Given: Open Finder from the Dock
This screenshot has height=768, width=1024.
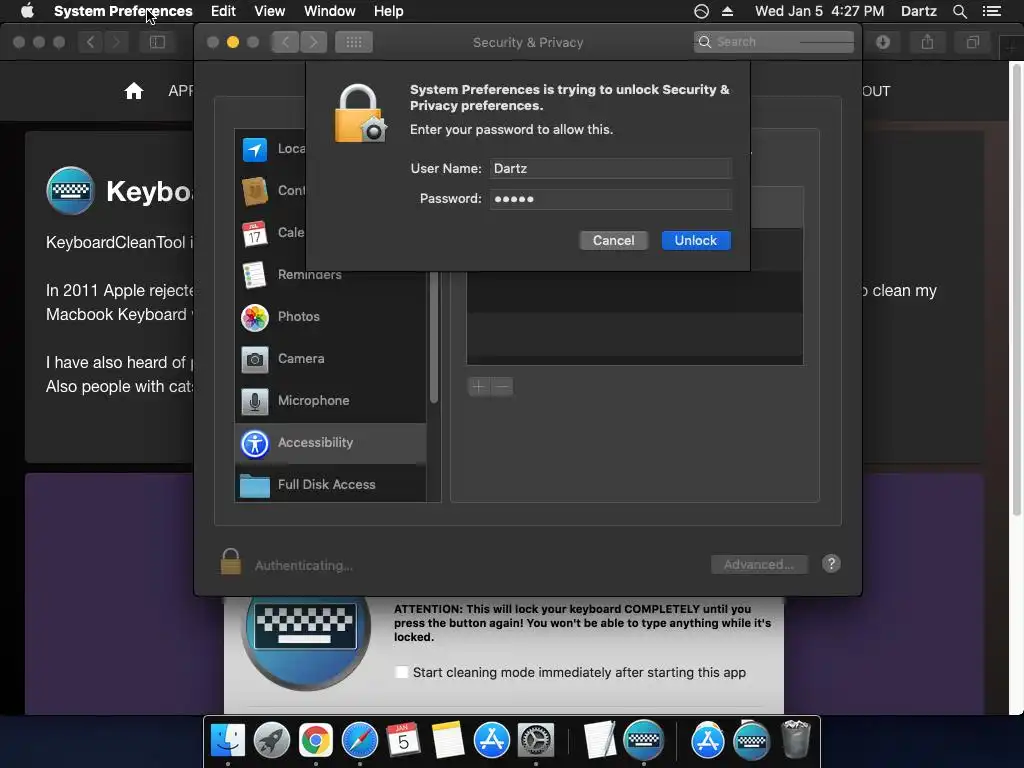Looking at the screenshot, I should (x=227, y=741).
